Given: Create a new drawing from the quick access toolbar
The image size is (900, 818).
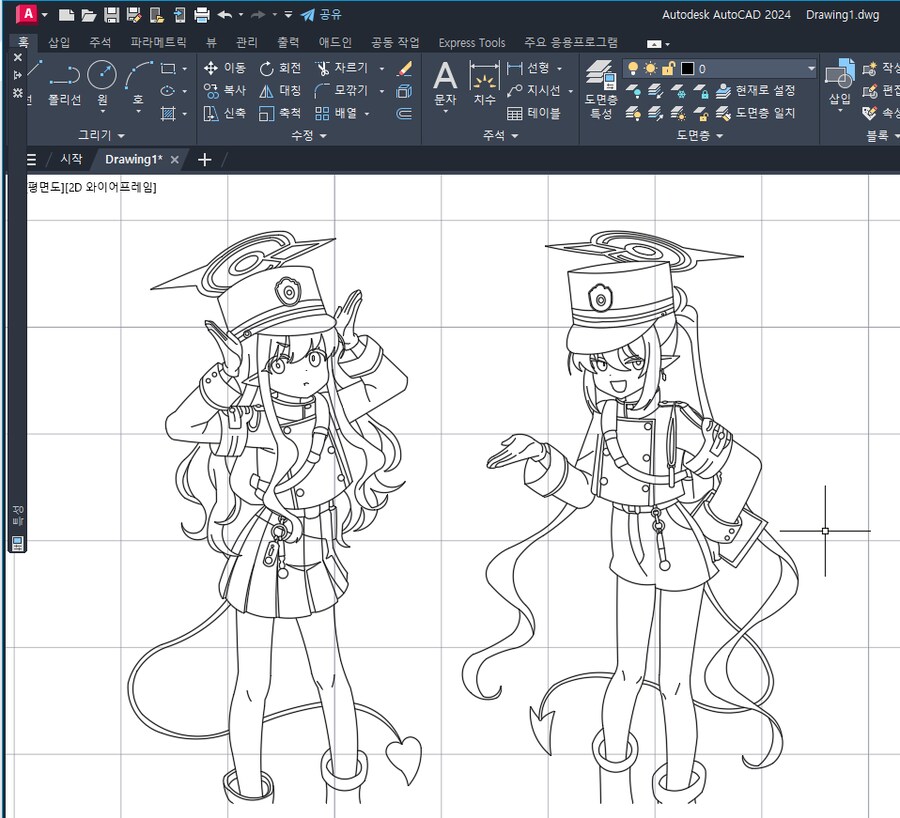Looking at the screenshot, I should [67, 15].
